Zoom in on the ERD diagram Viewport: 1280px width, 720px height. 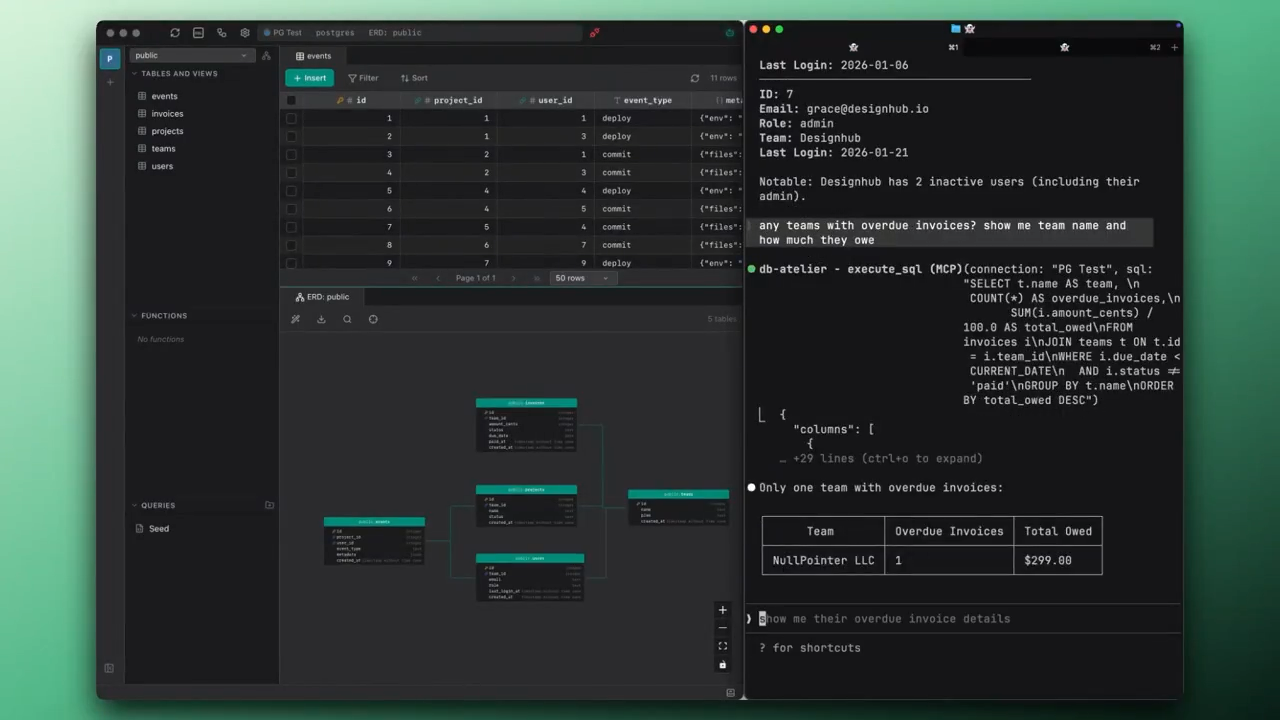(722, 610)
